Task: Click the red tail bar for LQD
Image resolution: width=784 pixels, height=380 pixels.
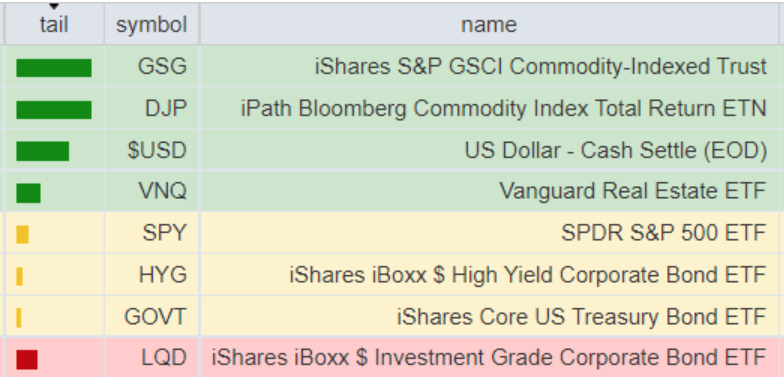Action: tap(27, 360)
